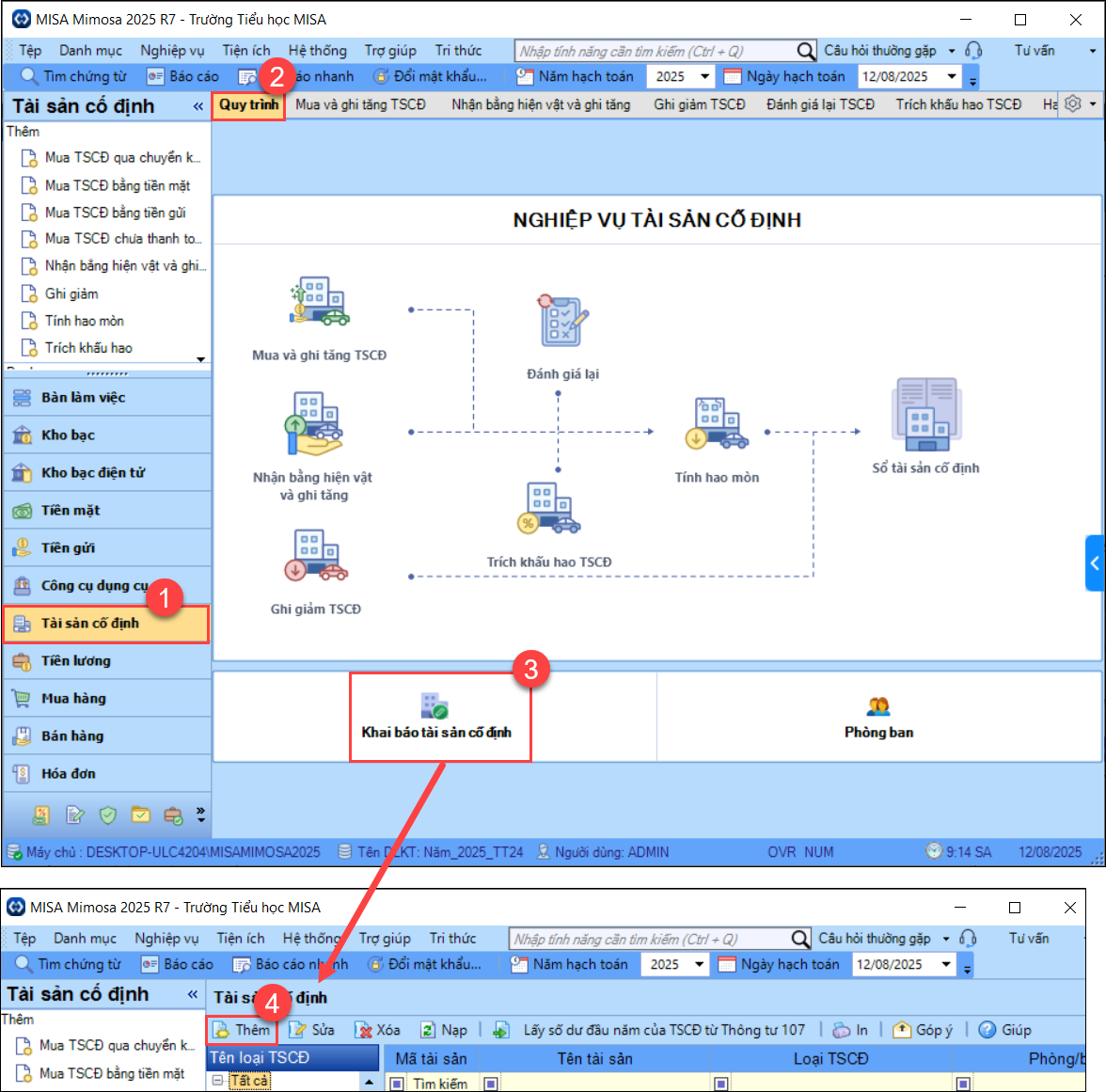Open the Tư vấn dropdown in upper window
The height and width of the screenshot is (1092, 1106).
click(1093, 51)
